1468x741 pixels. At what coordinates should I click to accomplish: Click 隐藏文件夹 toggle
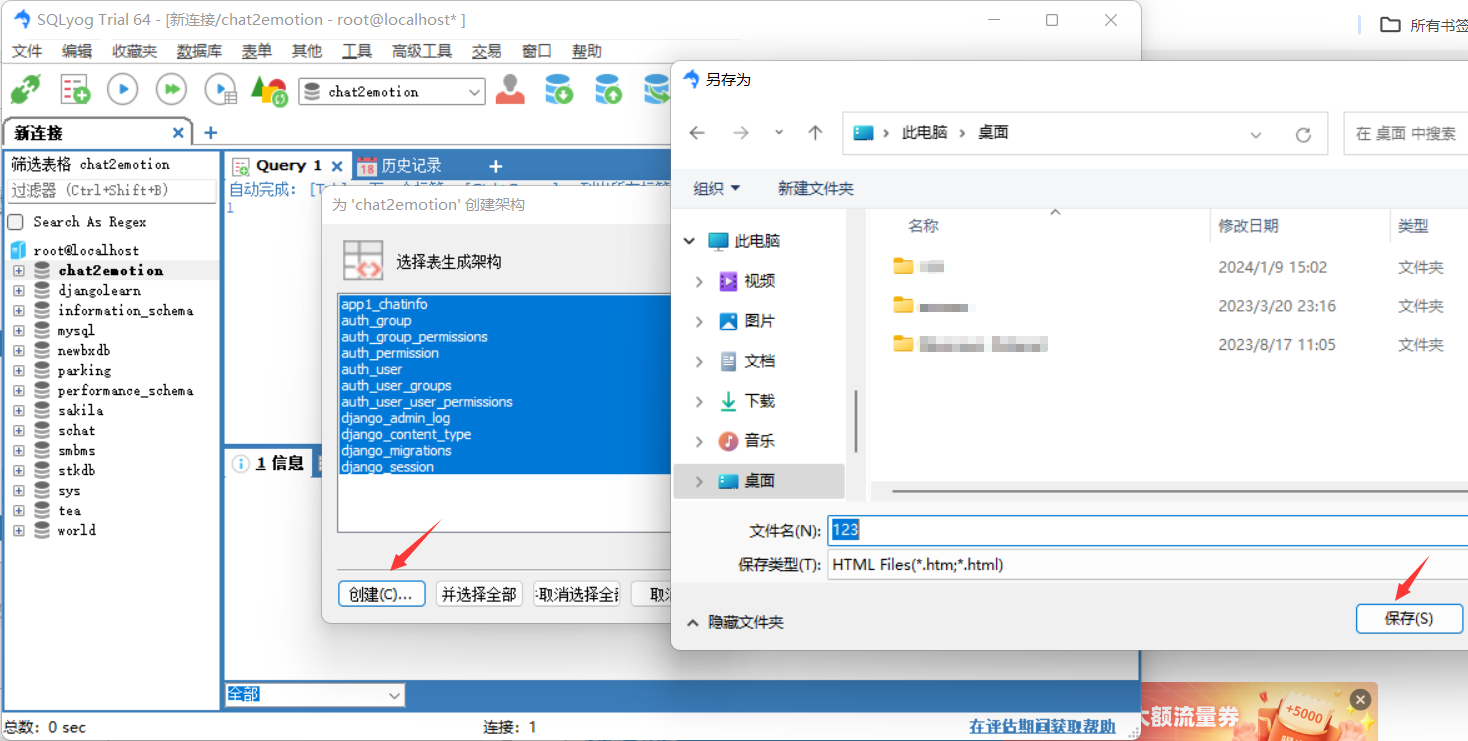734,622
